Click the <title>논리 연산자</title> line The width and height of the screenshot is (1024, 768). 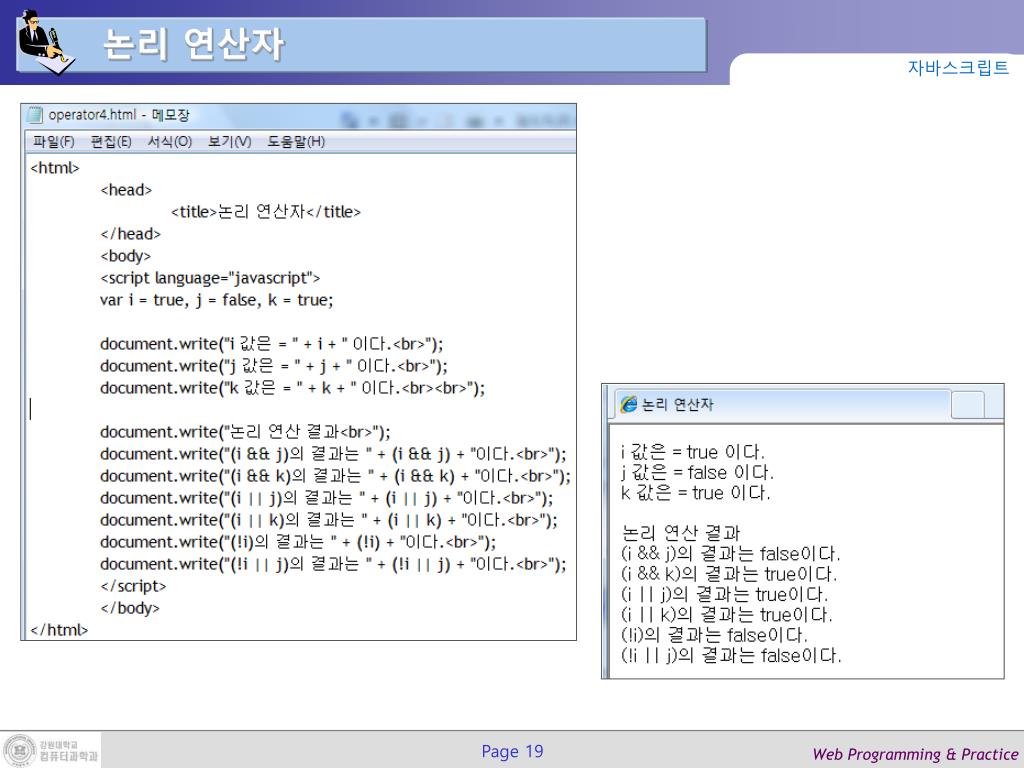point(266,212)
